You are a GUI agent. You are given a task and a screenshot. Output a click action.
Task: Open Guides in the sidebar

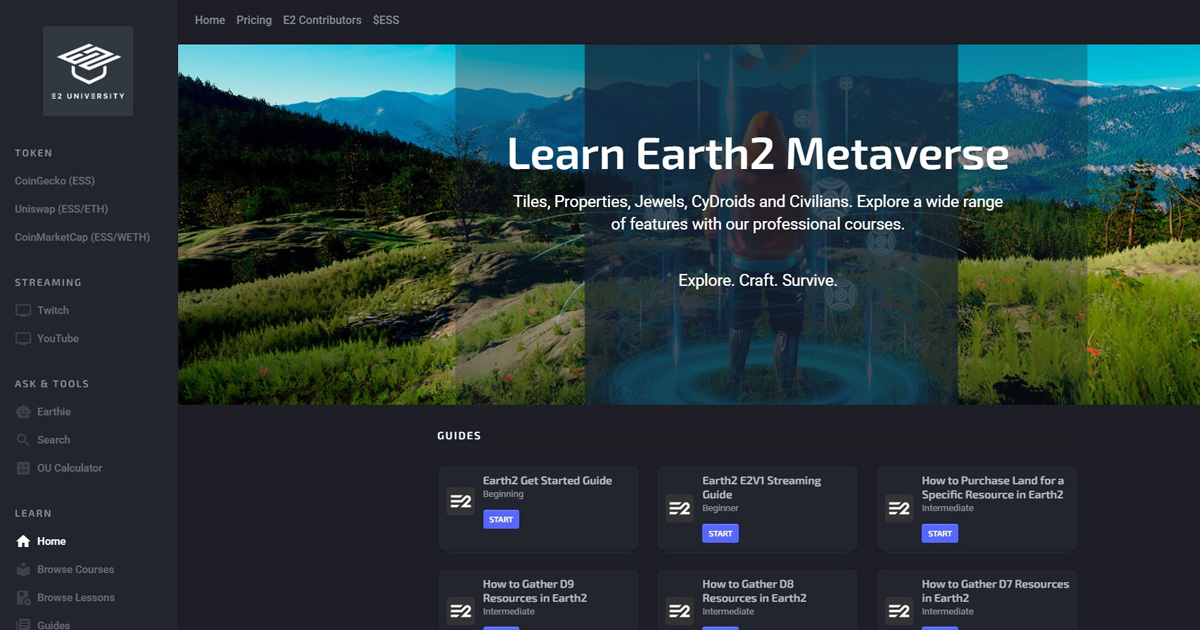click(x=54, y=625)
